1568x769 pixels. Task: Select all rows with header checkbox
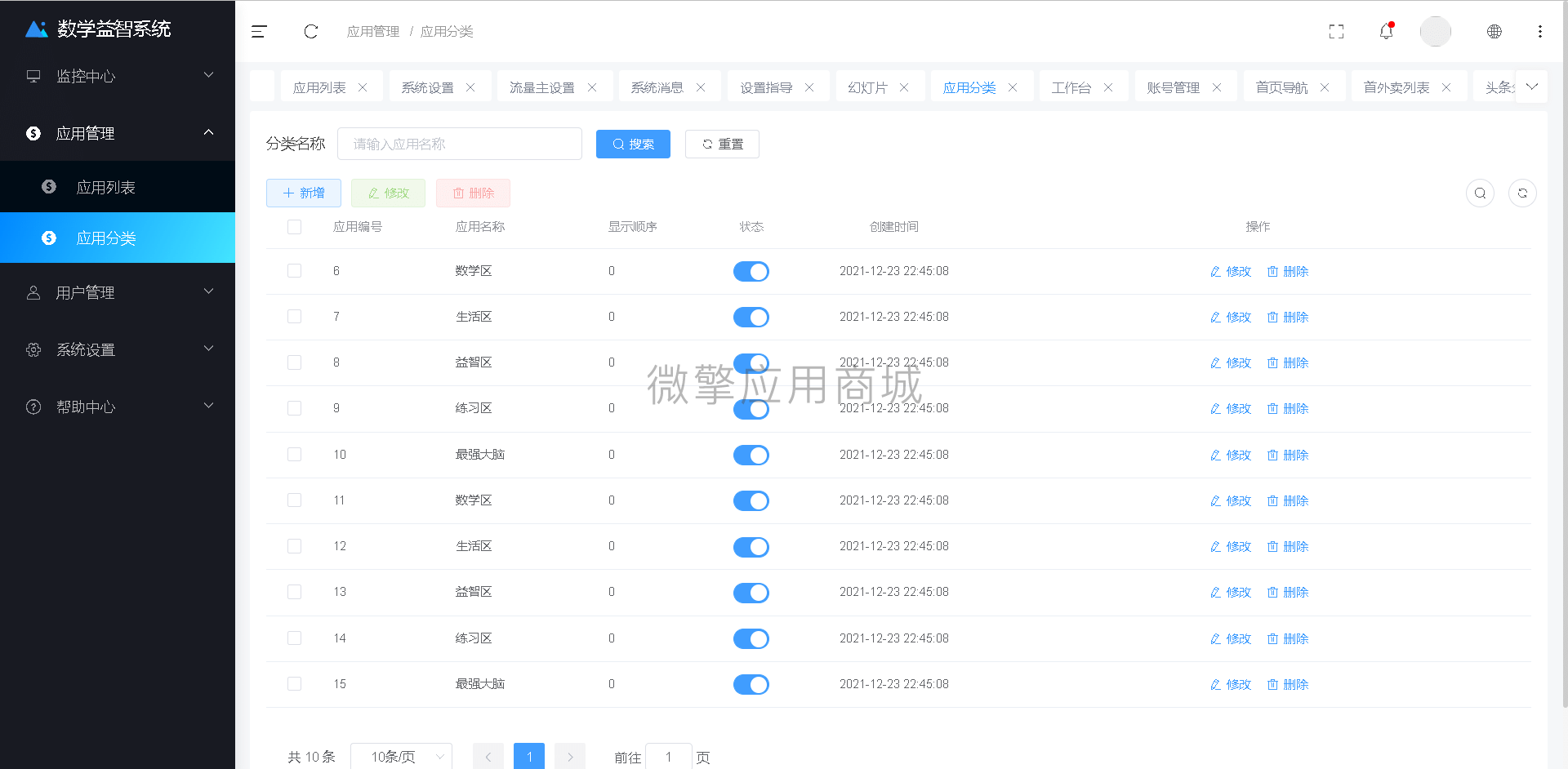[295, 227]
